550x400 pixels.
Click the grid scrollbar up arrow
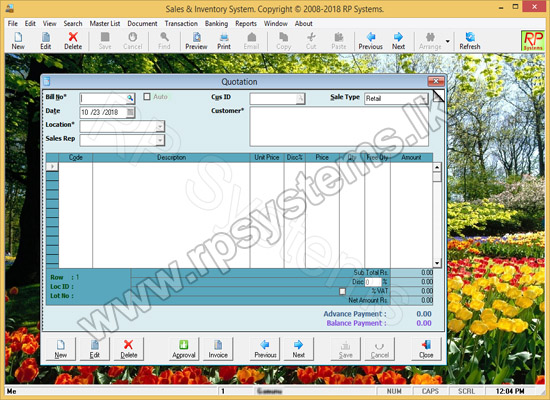point(437,167)
